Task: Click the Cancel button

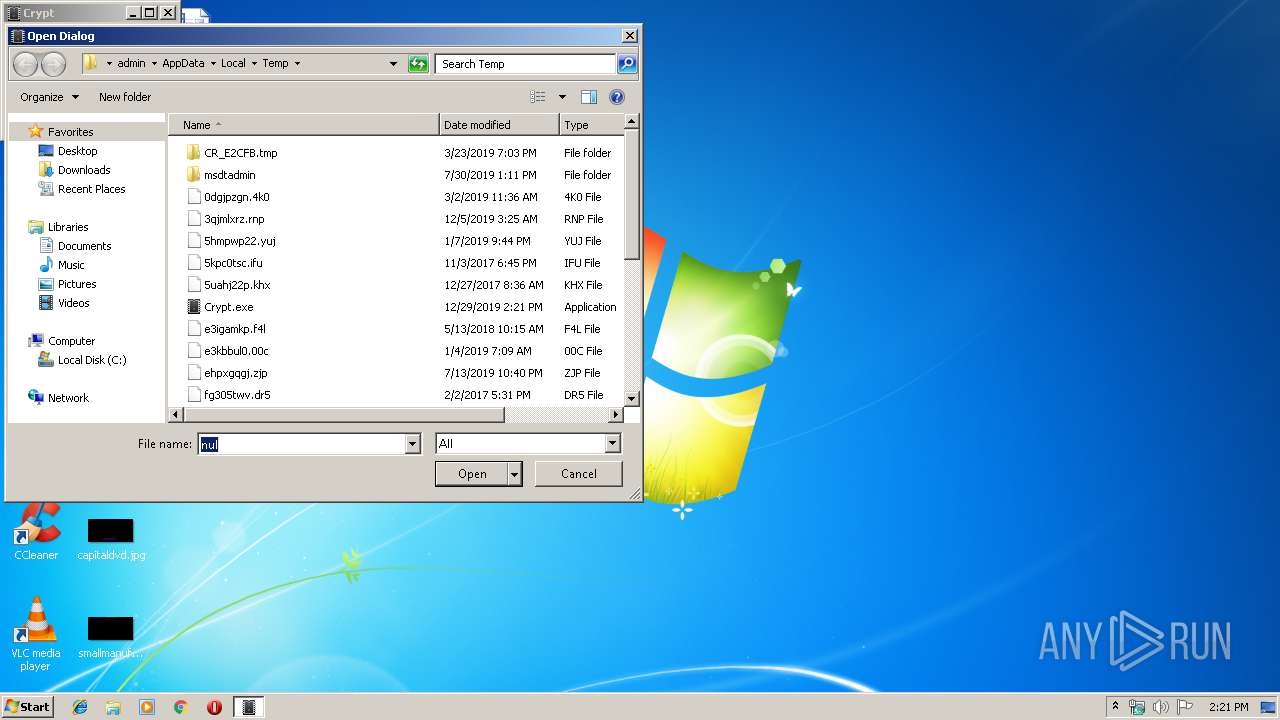Action: pyautogui.click(x=578, y=474)
